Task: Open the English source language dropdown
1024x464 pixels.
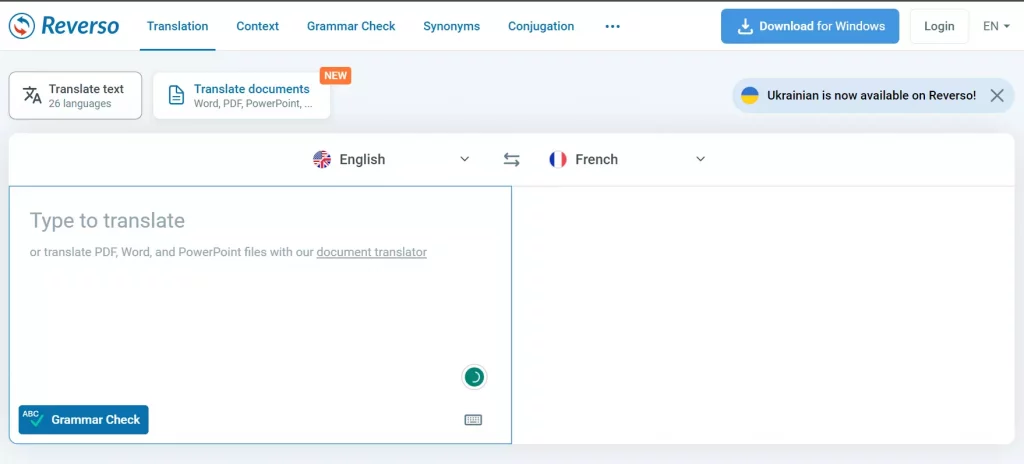Action: click(x=391, y=159)
